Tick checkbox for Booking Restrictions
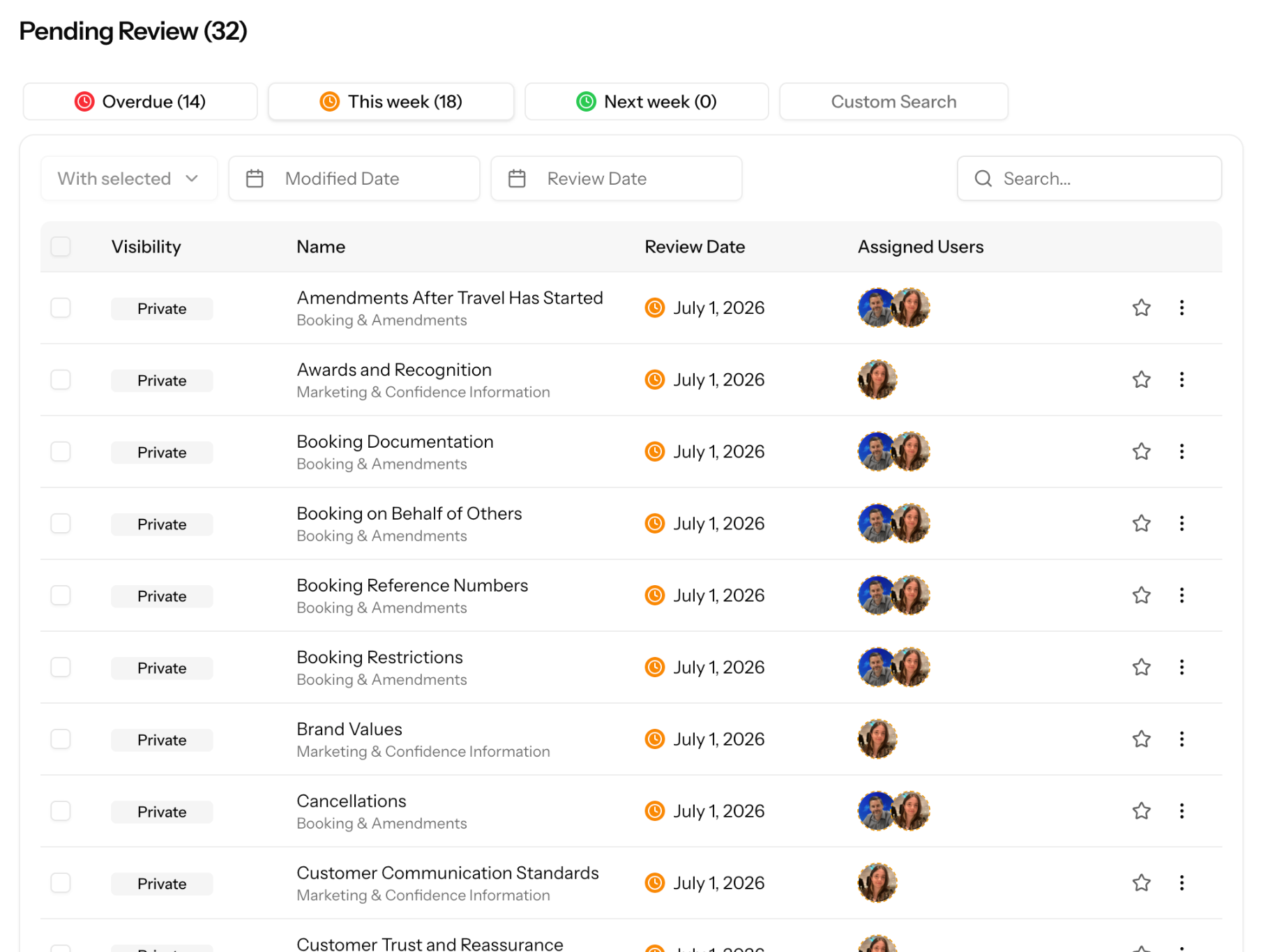The height and width of the screenshot is (952, 1268). tap(61, 667)
